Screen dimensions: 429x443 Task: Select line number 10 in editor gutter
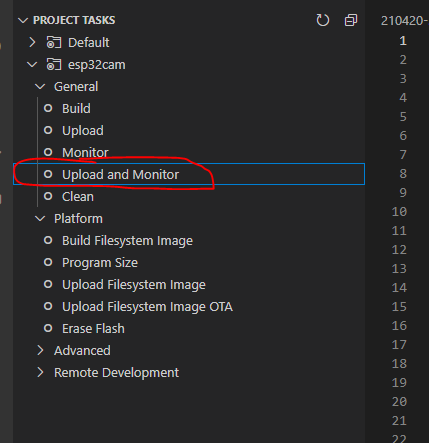399,212
